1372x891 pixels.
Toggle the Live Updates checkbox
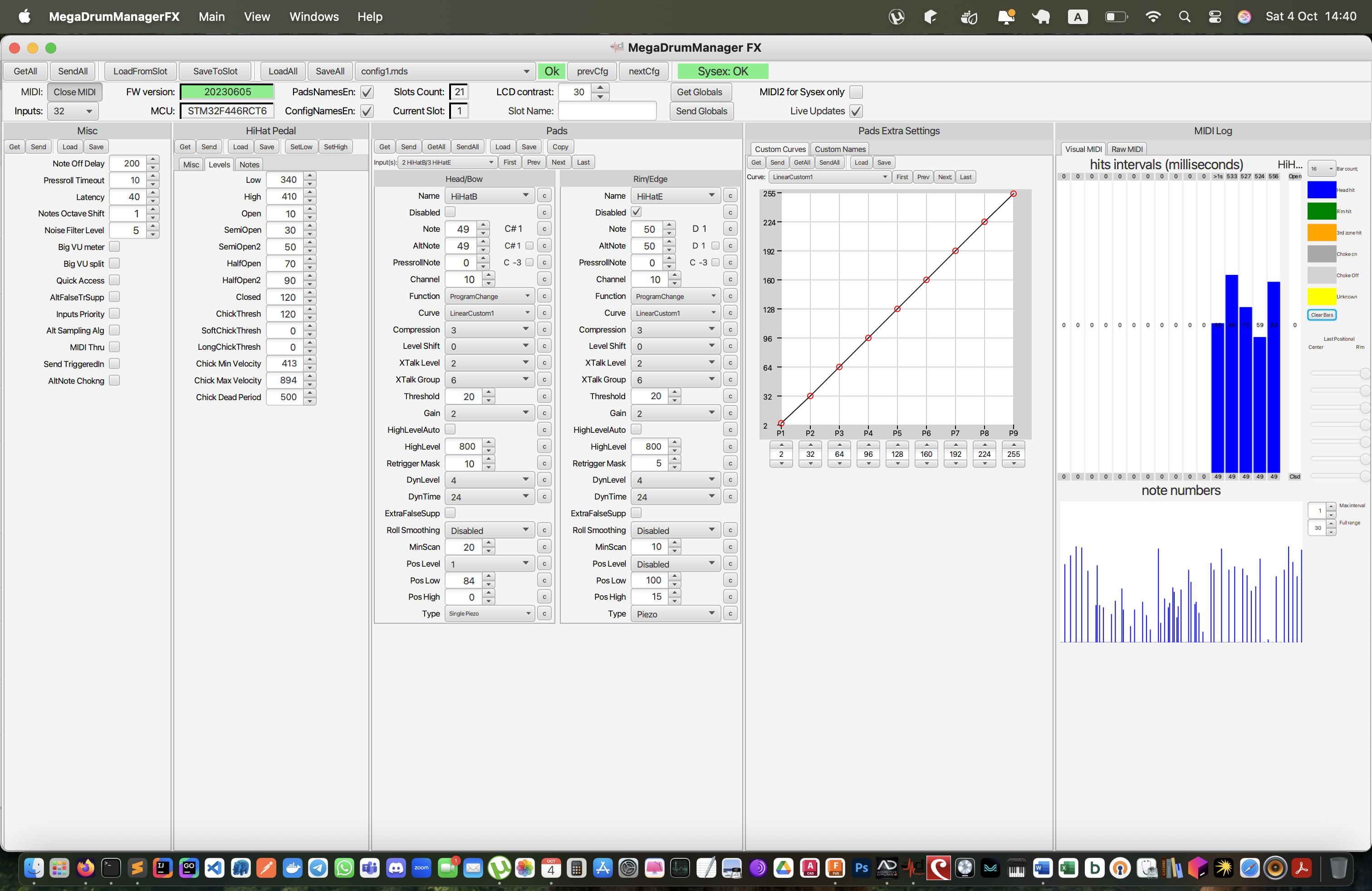pyautogui.click(x=856, y=111)
